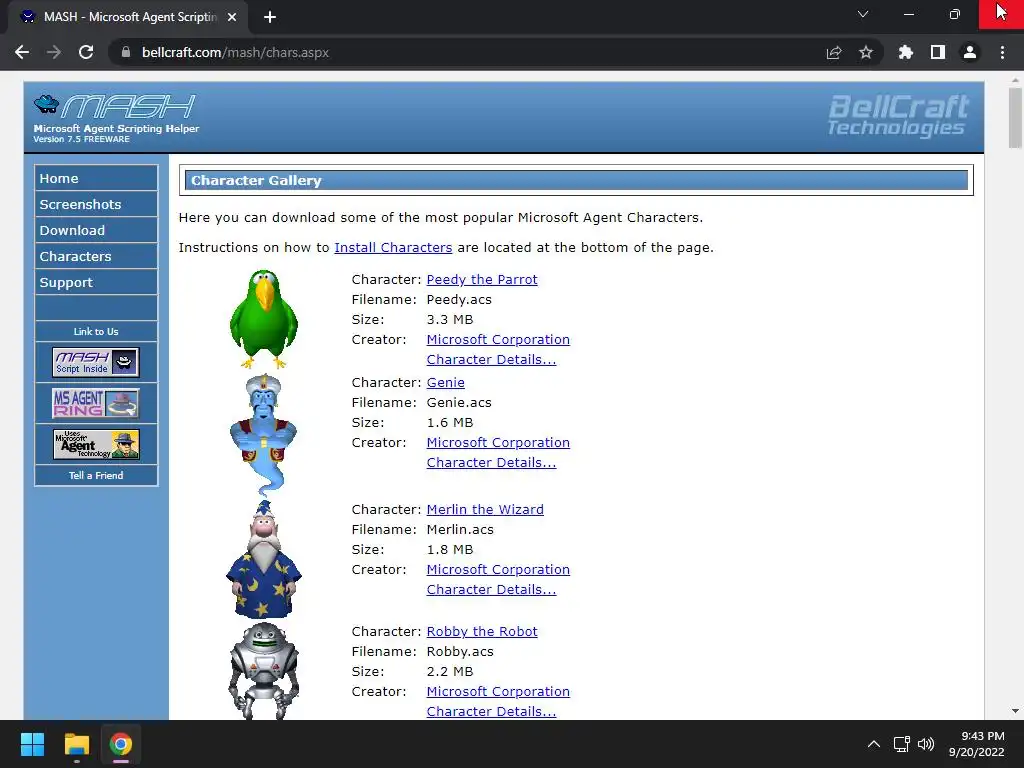This screenshot has height=768, width=1024.
Task: Follow the Install Characters link
Action: [393, 248]
